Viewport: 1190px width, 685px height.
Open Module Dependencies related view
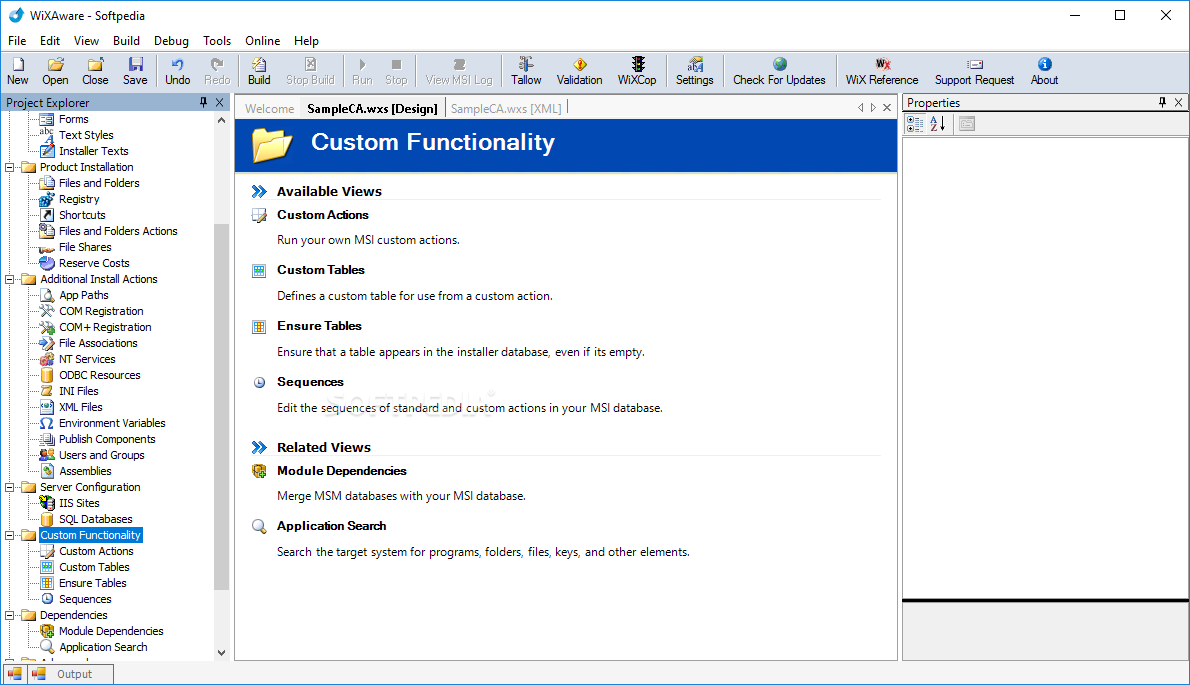click(x=342, y=470)
